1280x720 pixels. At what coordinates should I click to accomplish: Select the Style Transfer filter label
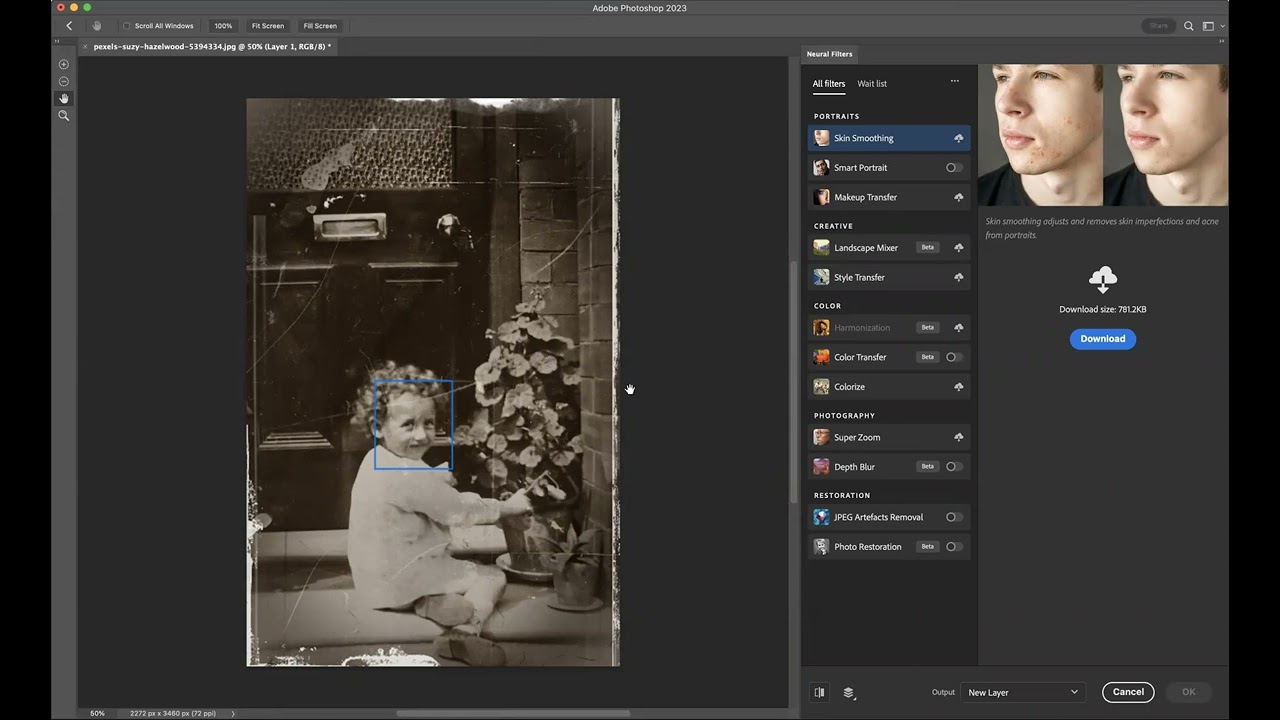point(859,277)
